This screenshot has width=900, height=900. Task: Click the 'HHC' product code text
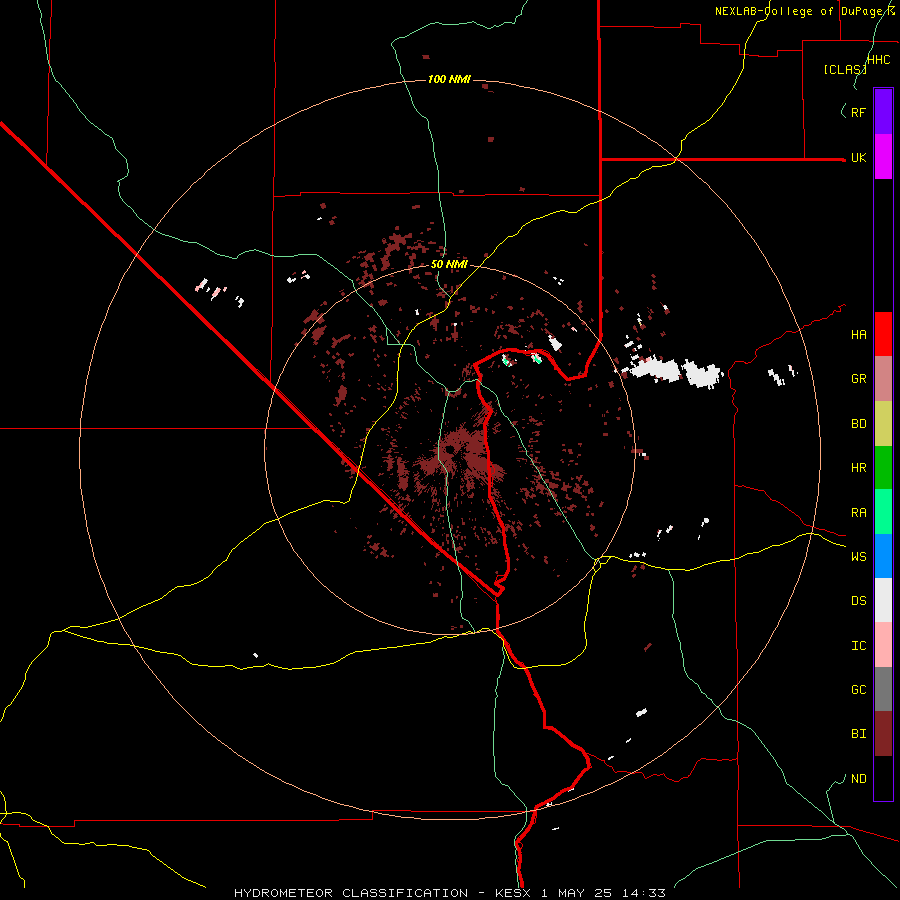tap(878, 60)
